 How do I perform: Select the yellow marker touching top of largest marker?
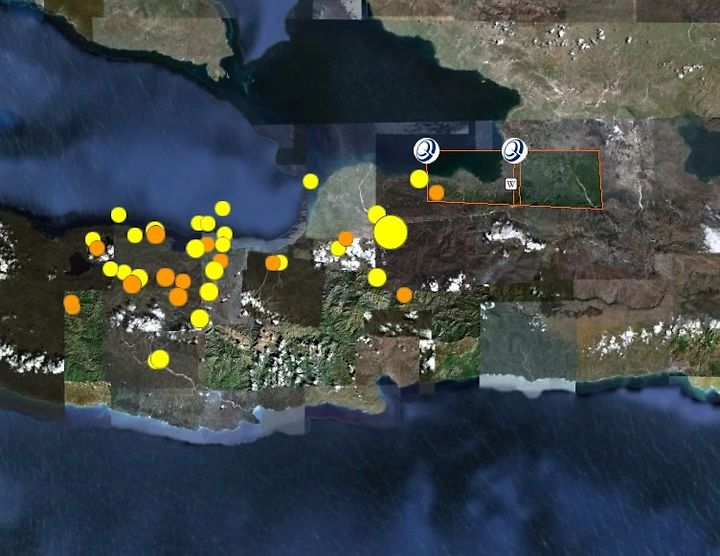tap(377, 214)
